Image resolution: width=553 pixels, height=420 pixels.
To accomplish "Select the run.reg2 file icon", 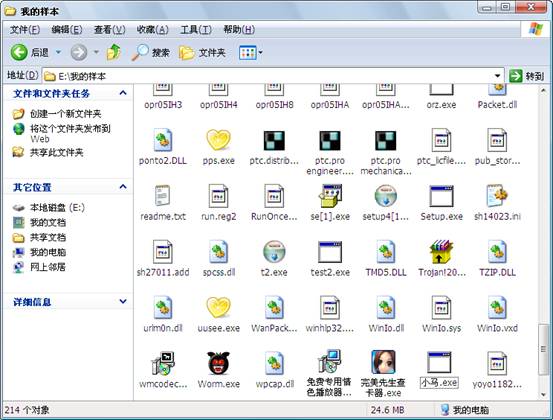I will pyautogui.click(x=218, y=196).
